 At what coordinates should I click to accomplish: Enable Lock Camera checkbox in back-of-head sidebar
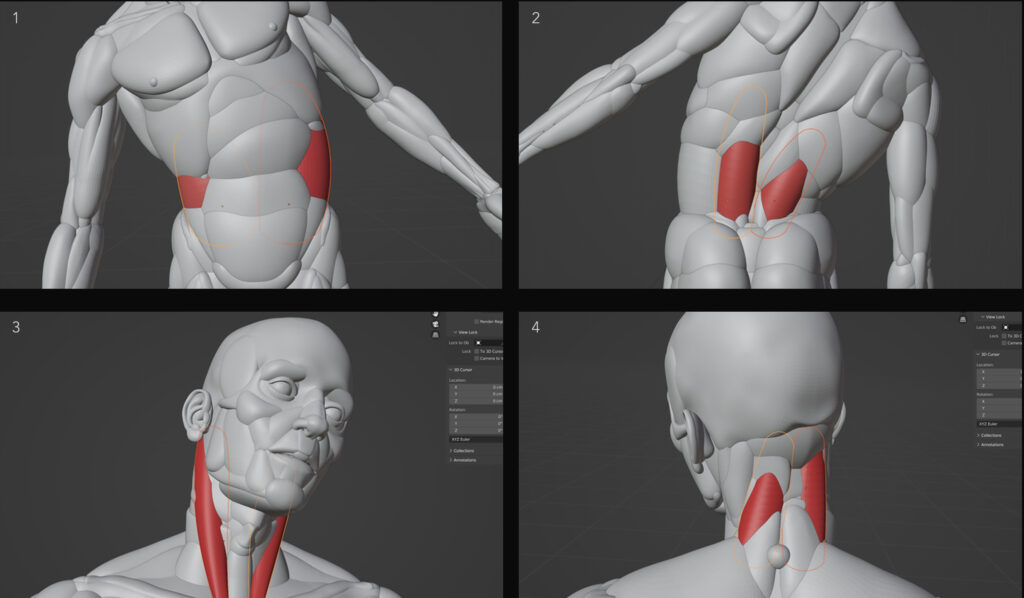coord(1004,343)
